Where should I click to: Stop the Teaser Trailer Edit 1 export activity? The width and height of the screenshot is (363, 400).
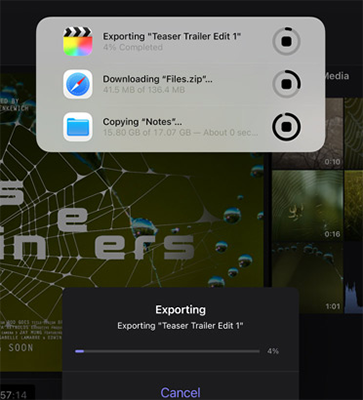click(x=287, y=42)
